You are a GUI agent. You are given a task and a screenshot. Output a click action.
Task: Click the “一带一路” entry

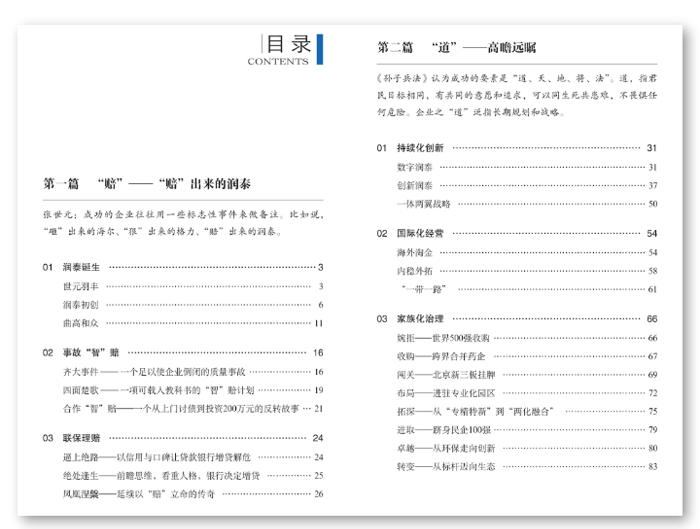[419, 289]
